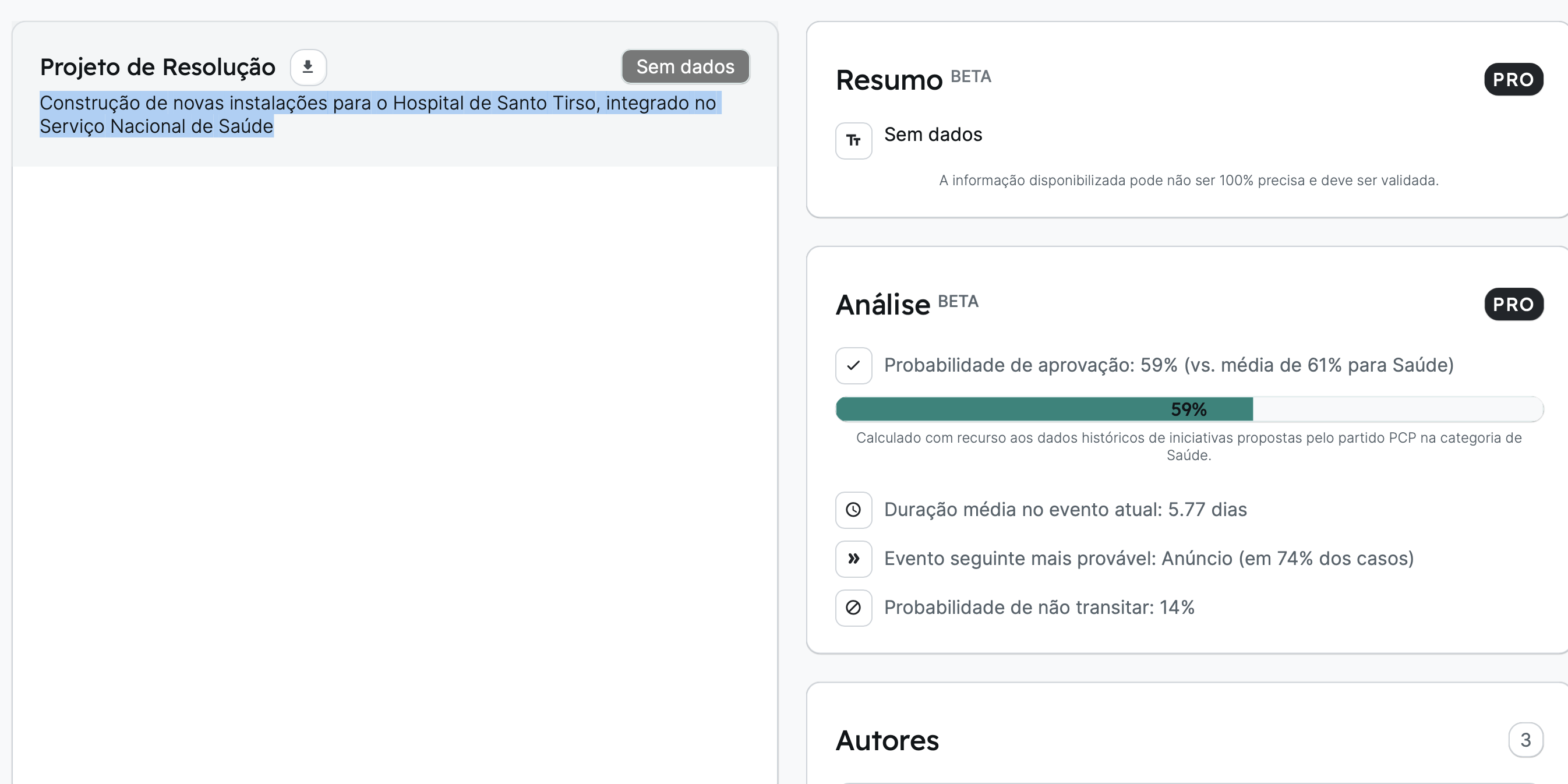Click the authors count badge 3
This screenshot has width=1568, height=784.
pyautogui.click(x=1525, y=740)
